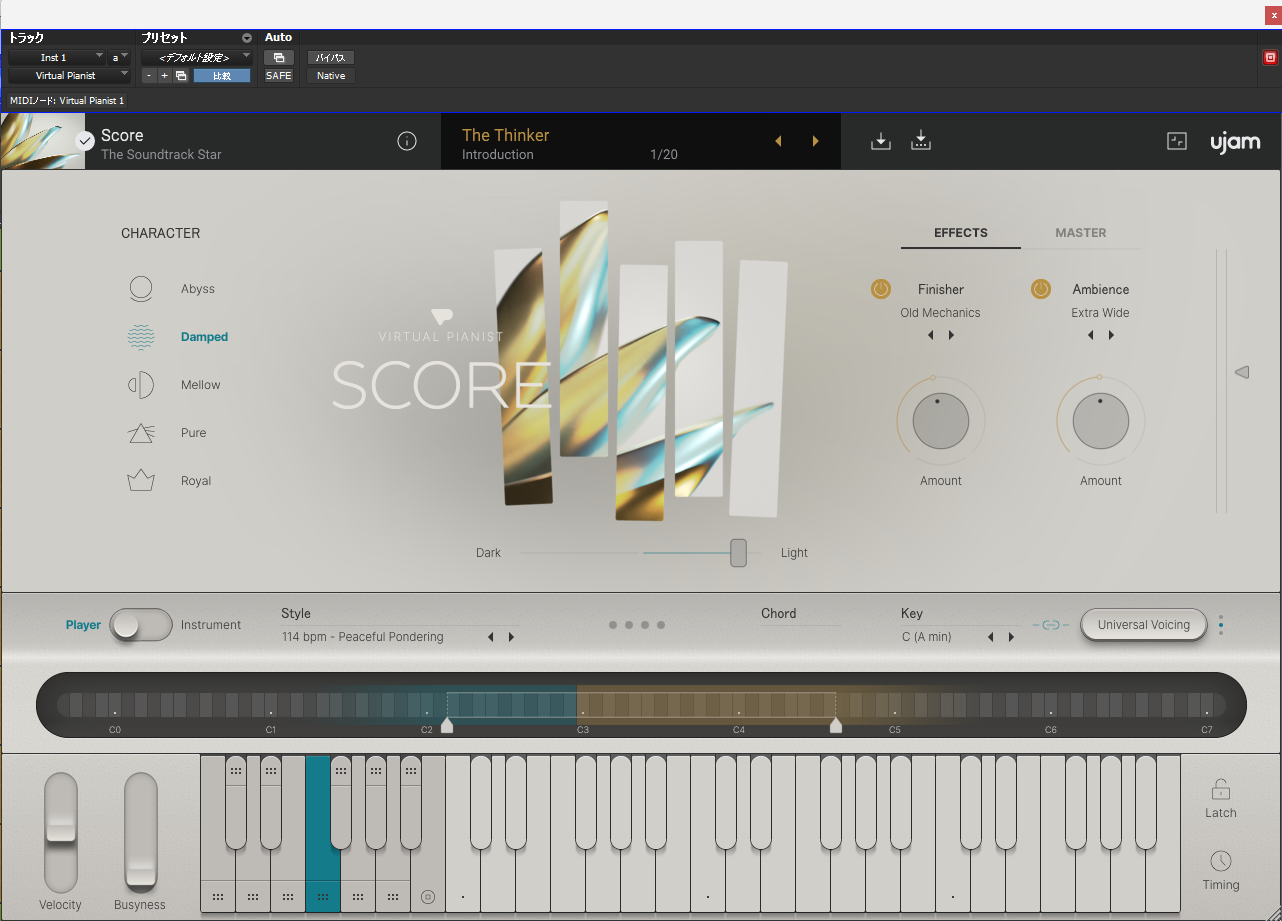Select next Ambience mode arrow

click(1111, 335)
